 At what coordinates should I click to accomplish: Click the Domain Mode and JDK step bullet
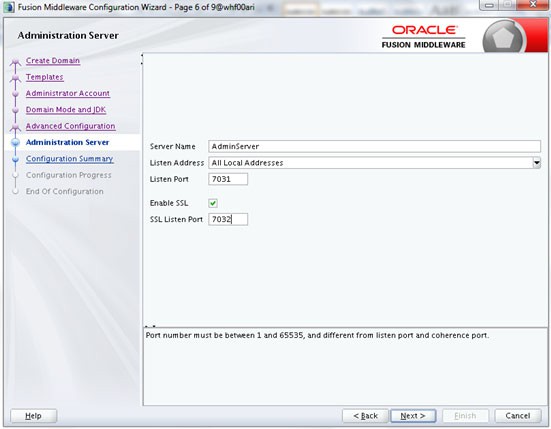click(x=15, y=110)
